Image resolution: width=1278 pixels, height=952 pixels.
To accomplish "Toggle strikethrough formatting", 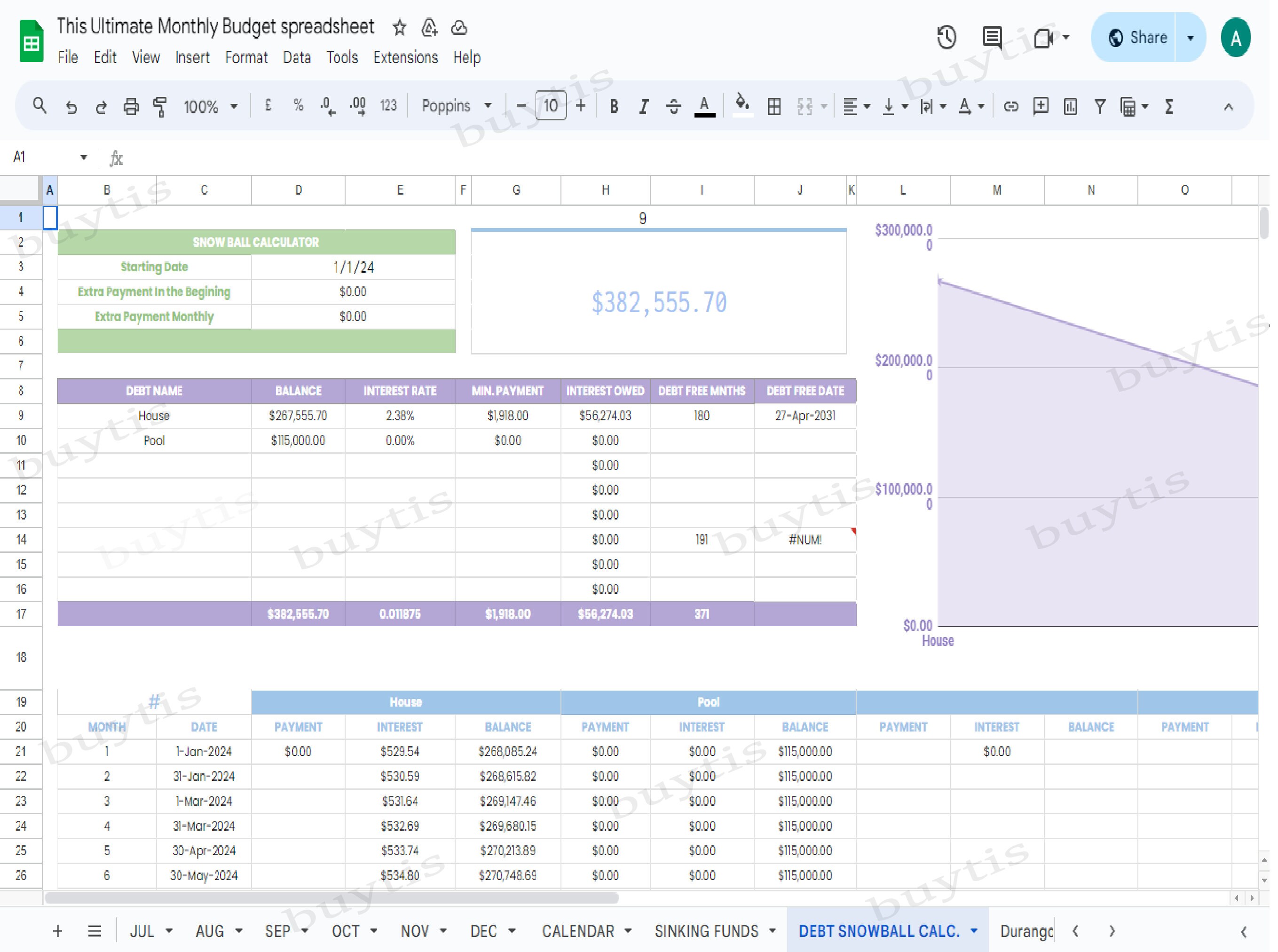I will point(674,106).
